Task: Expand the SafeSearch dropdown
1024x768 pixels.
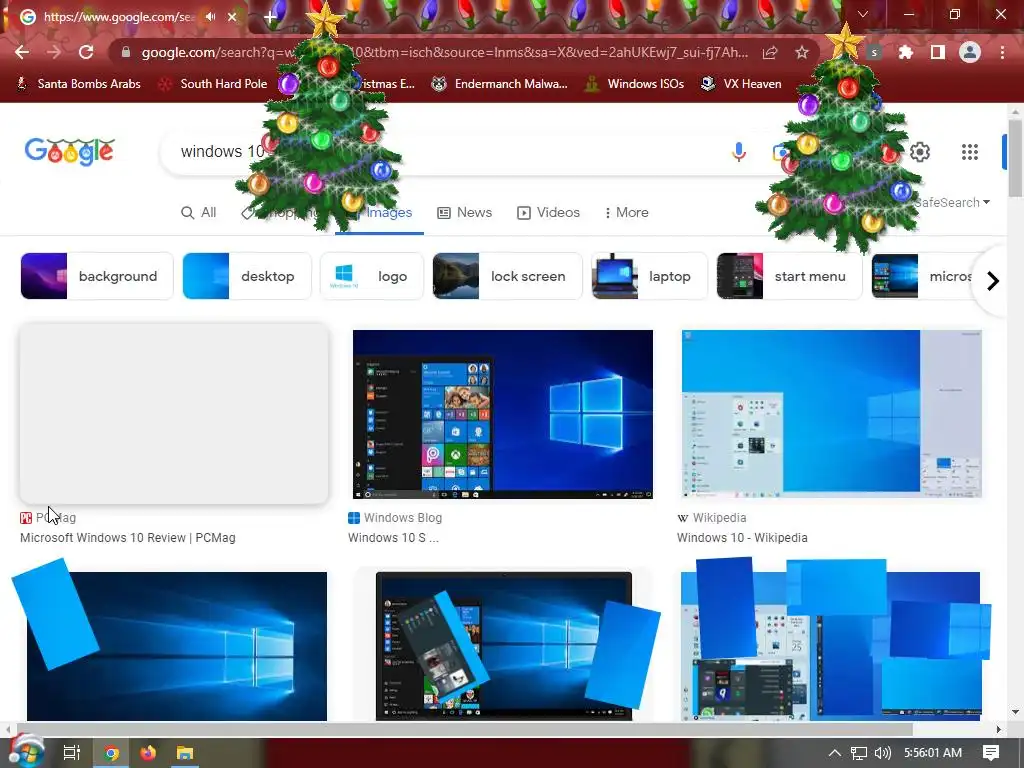Action: (x=952, y=202)
